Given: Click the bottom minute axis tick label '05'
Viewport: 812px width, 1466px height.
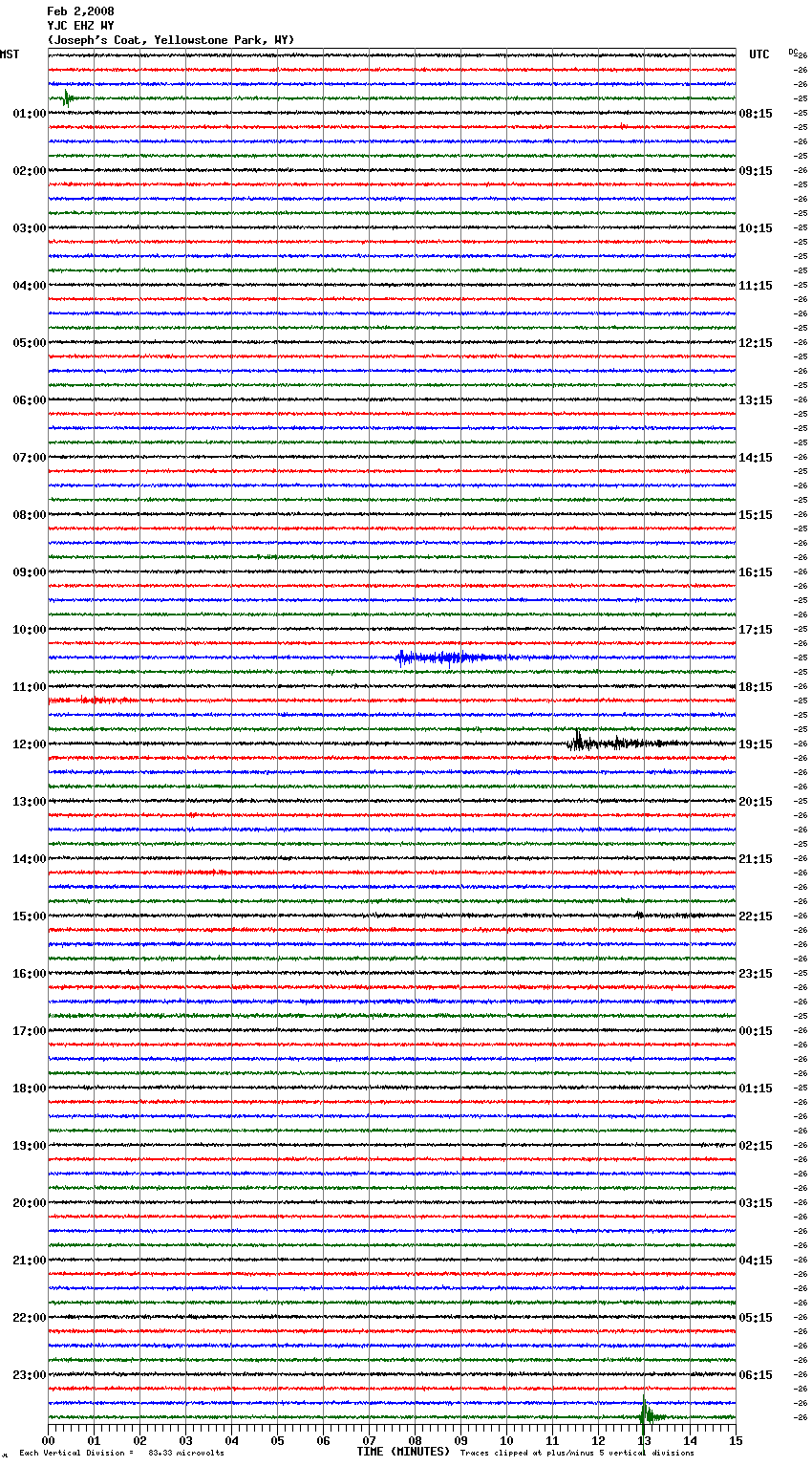Looking at the screenshot, I should point(278,1440).
